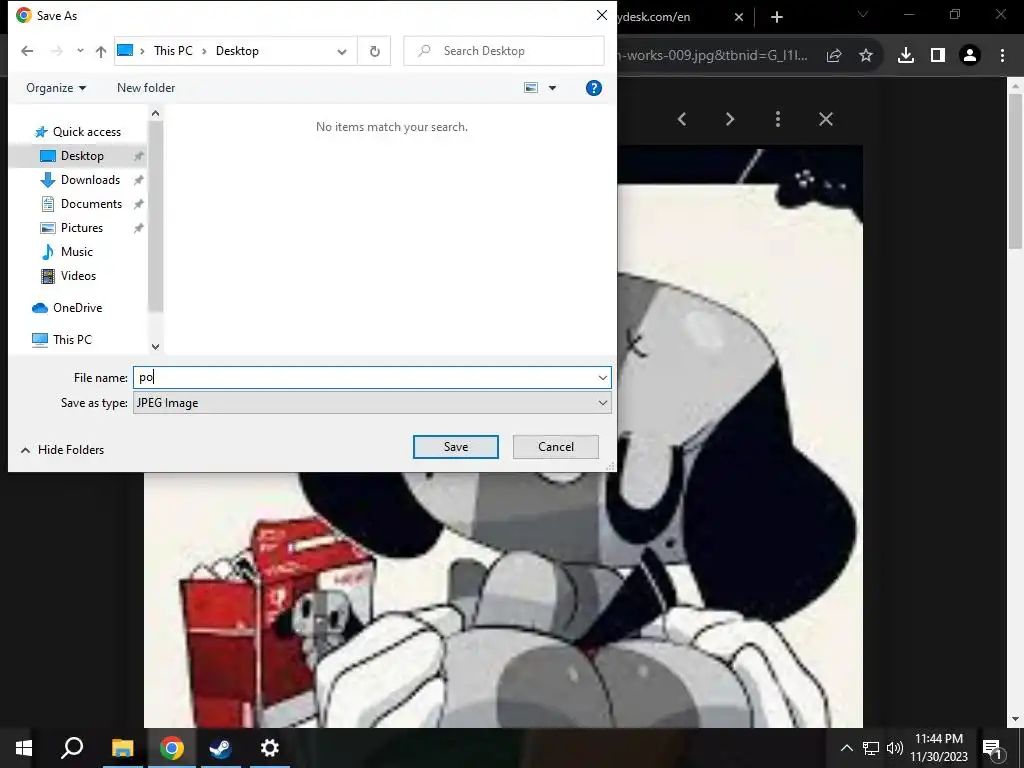1024x768 pixels.
Task: Select Desktop in the navigation pane
Action: pos(82,155)
